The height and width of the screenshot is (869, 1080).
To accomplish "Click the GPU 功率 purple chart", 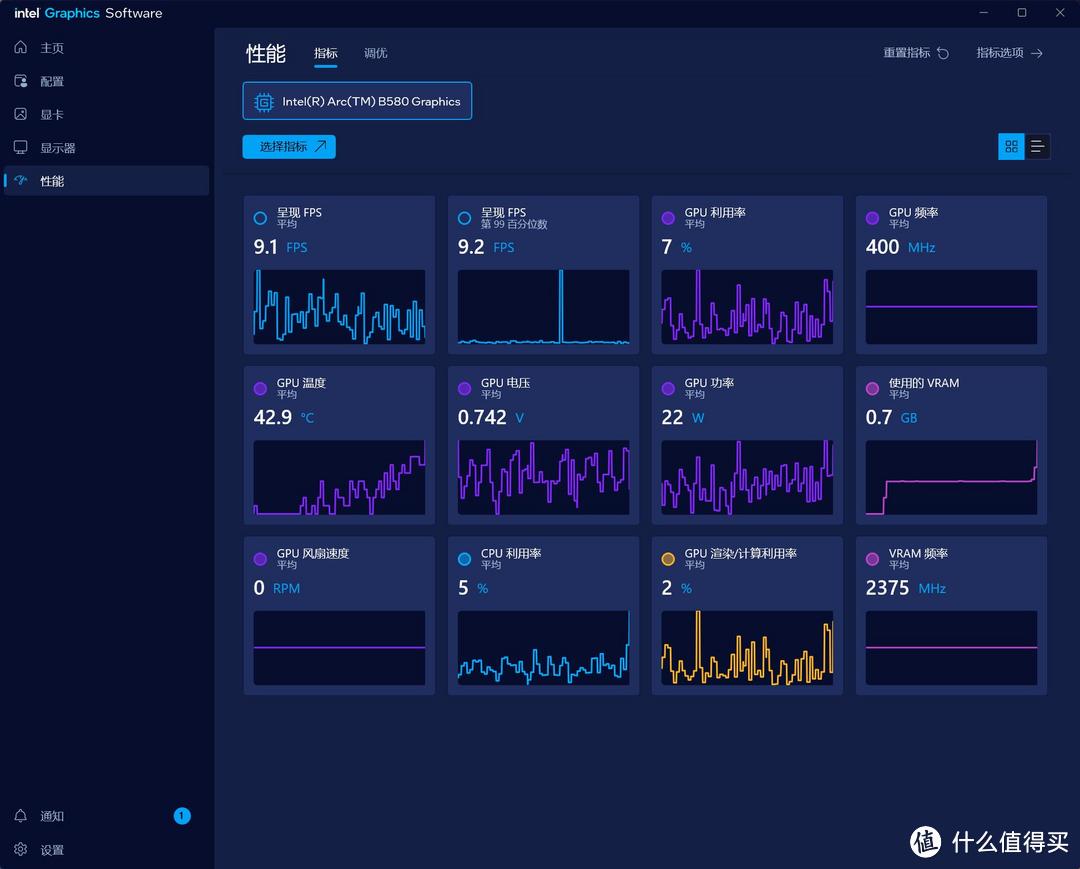I will pos(747,477).
